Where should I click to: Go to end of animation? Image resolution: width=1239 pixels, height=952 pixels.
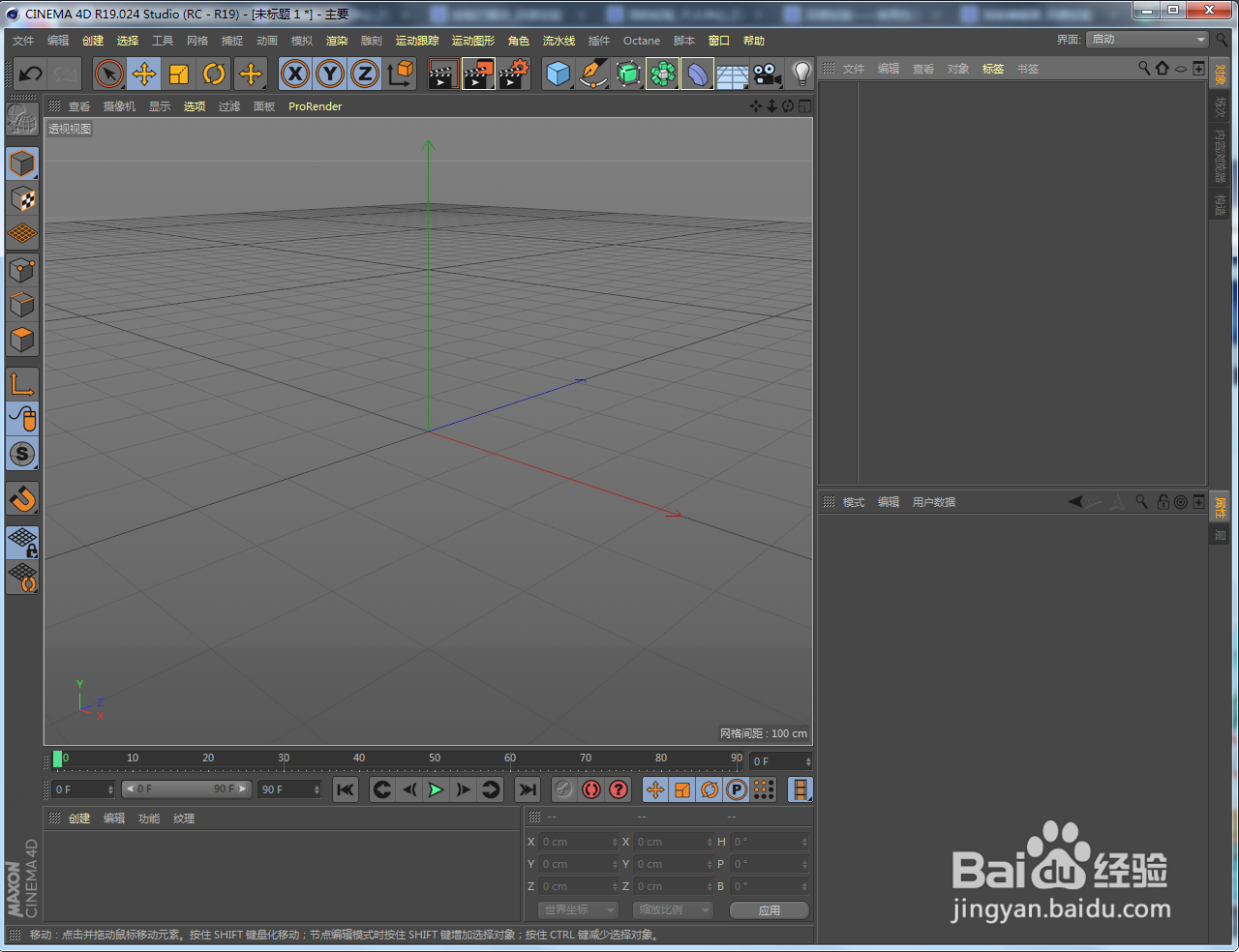[x=528, y=789]
